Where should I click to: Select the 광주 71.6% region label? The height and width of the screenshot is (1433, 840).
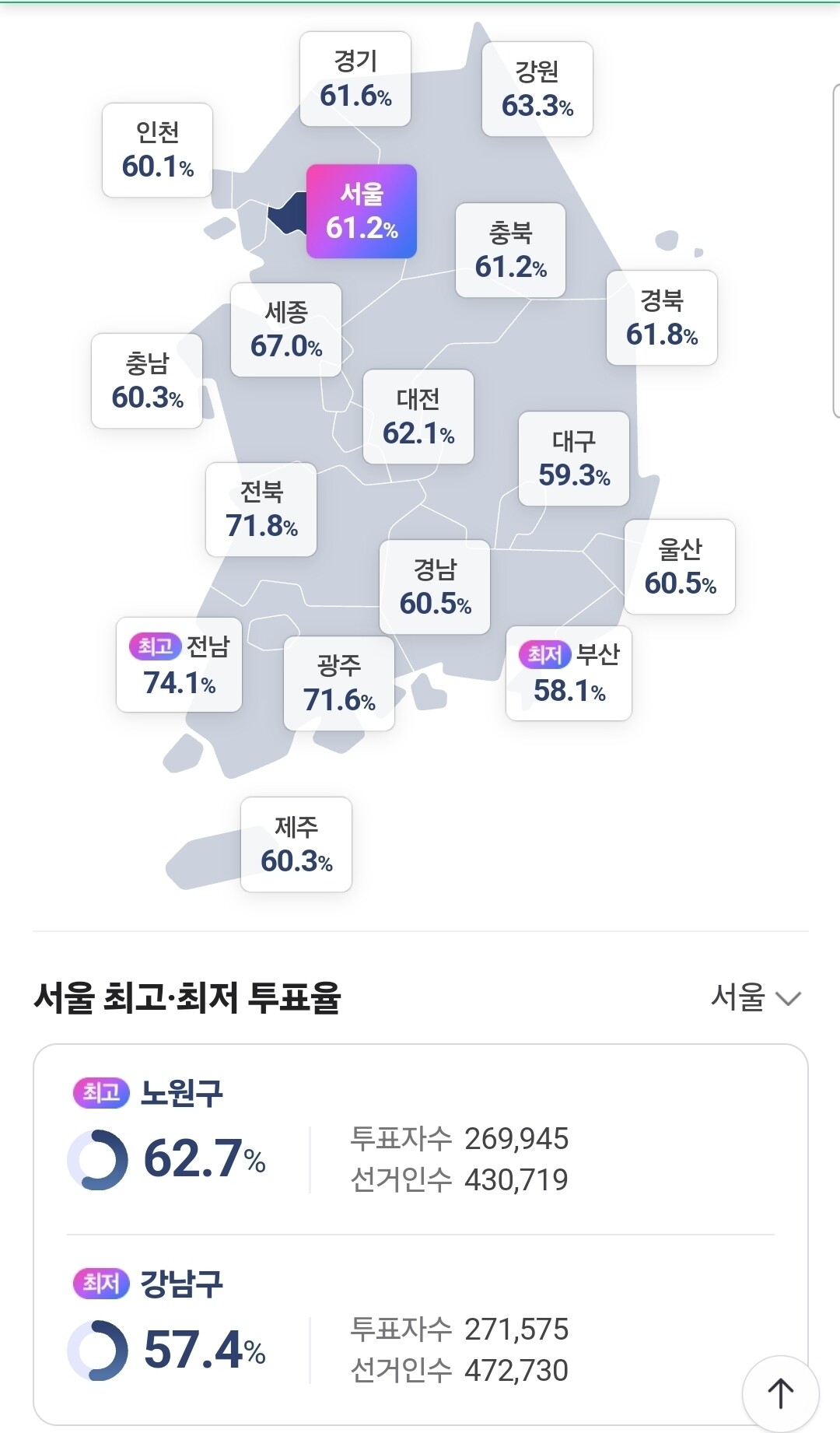point(339,684)
